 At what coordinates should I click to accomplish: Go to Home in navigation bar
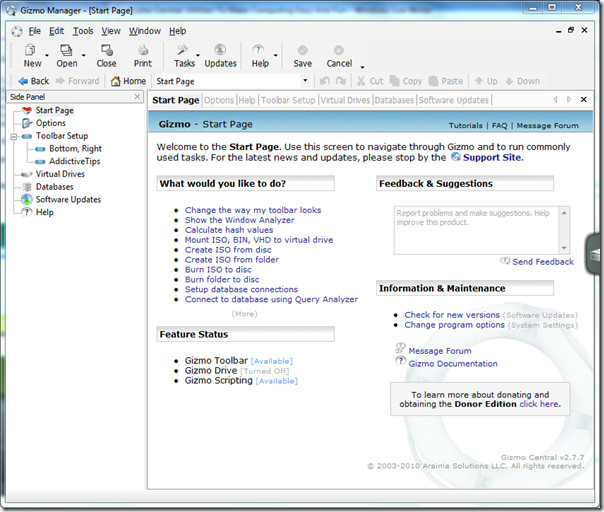point(128,81)
